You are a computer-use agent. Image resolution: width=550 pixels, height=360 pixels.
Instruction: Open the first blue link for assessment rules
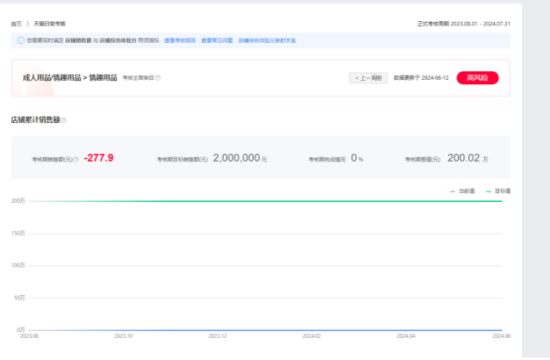coord(180,41)
